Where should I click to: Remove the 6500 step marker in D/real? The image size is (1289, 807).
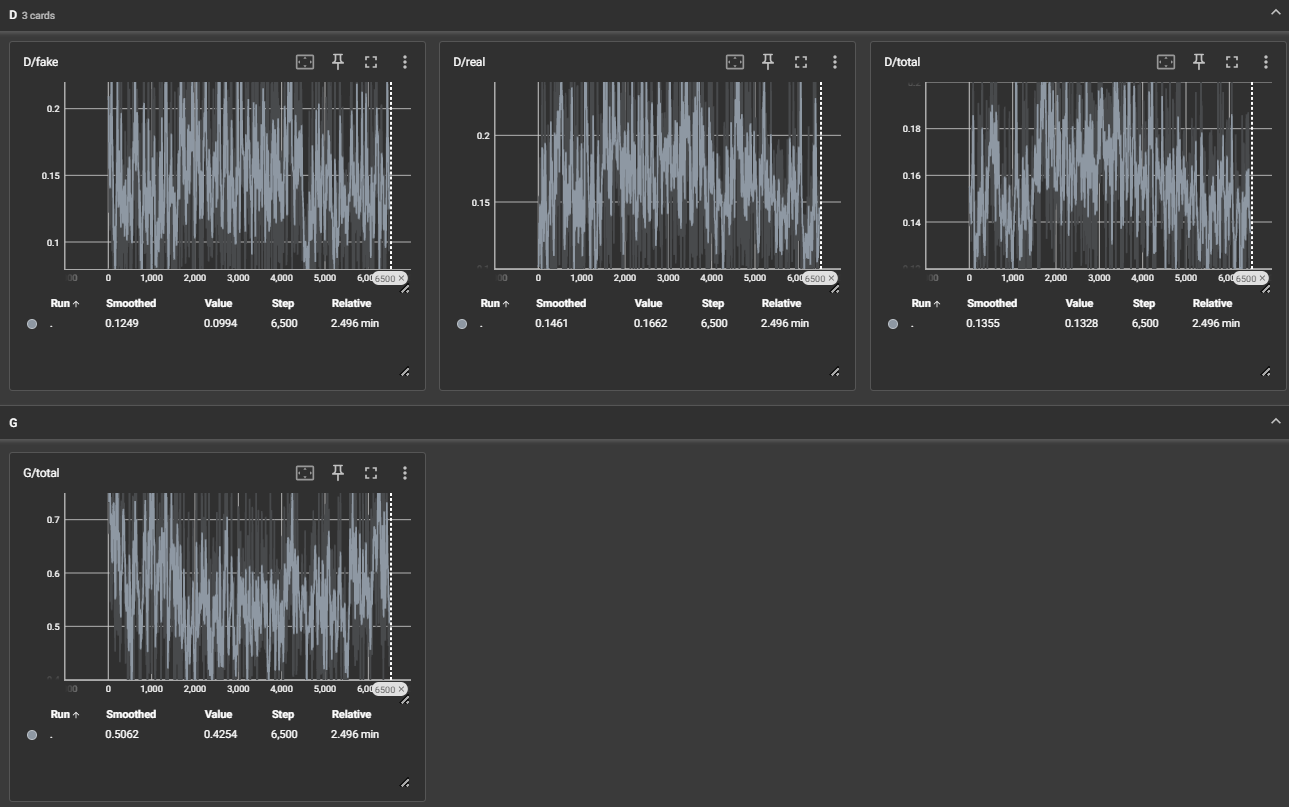point(832,278)
